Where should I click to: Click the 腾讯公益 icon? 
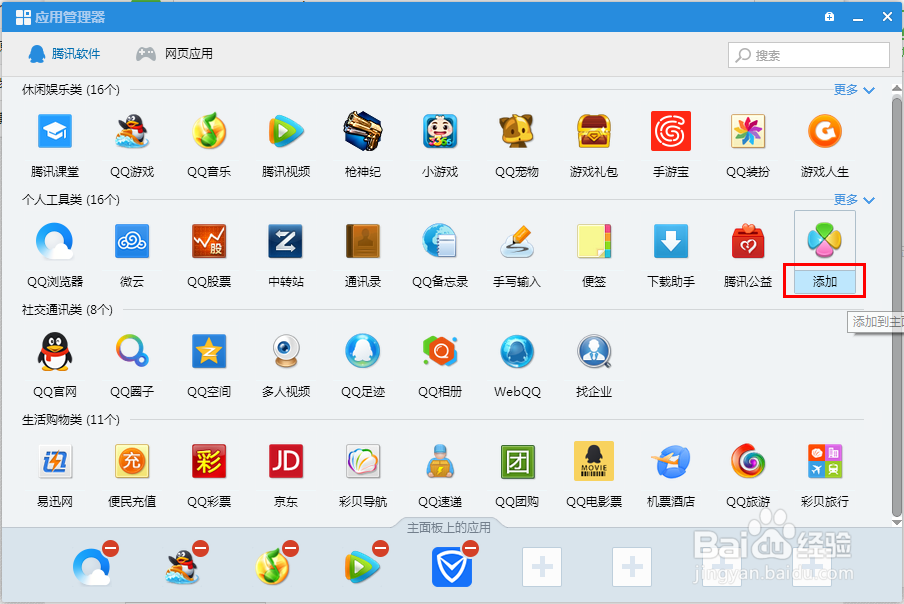click(x=748, y=241)
